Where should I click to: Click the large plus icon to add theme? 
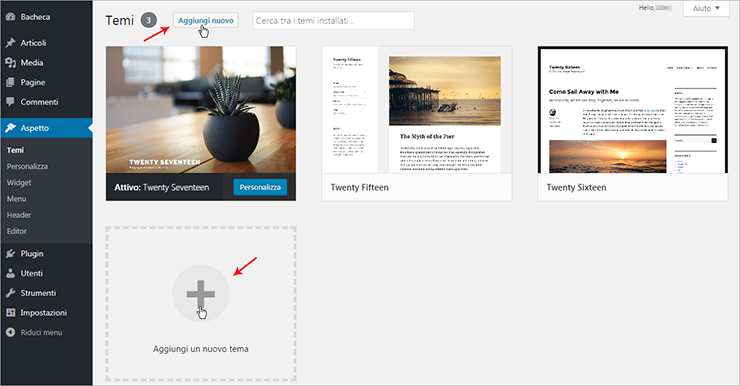click(201, 294)
